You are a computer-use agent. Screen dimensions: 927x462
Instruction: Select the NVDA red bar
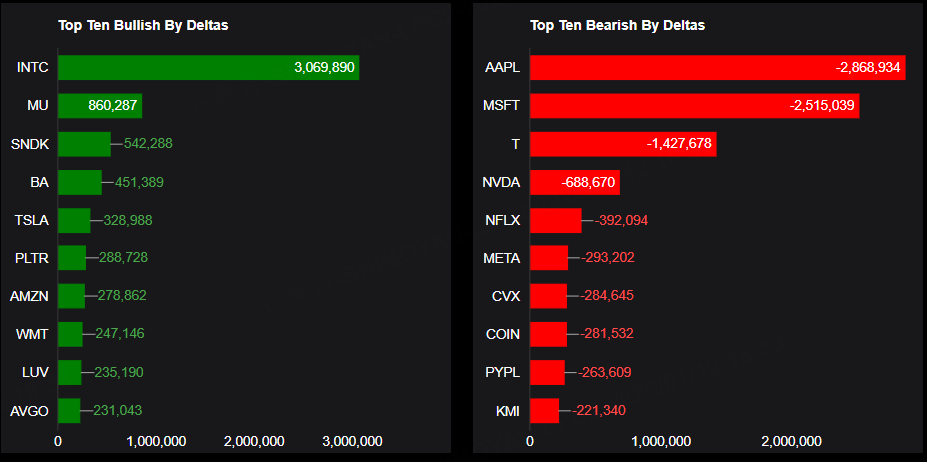coord(574,182)
